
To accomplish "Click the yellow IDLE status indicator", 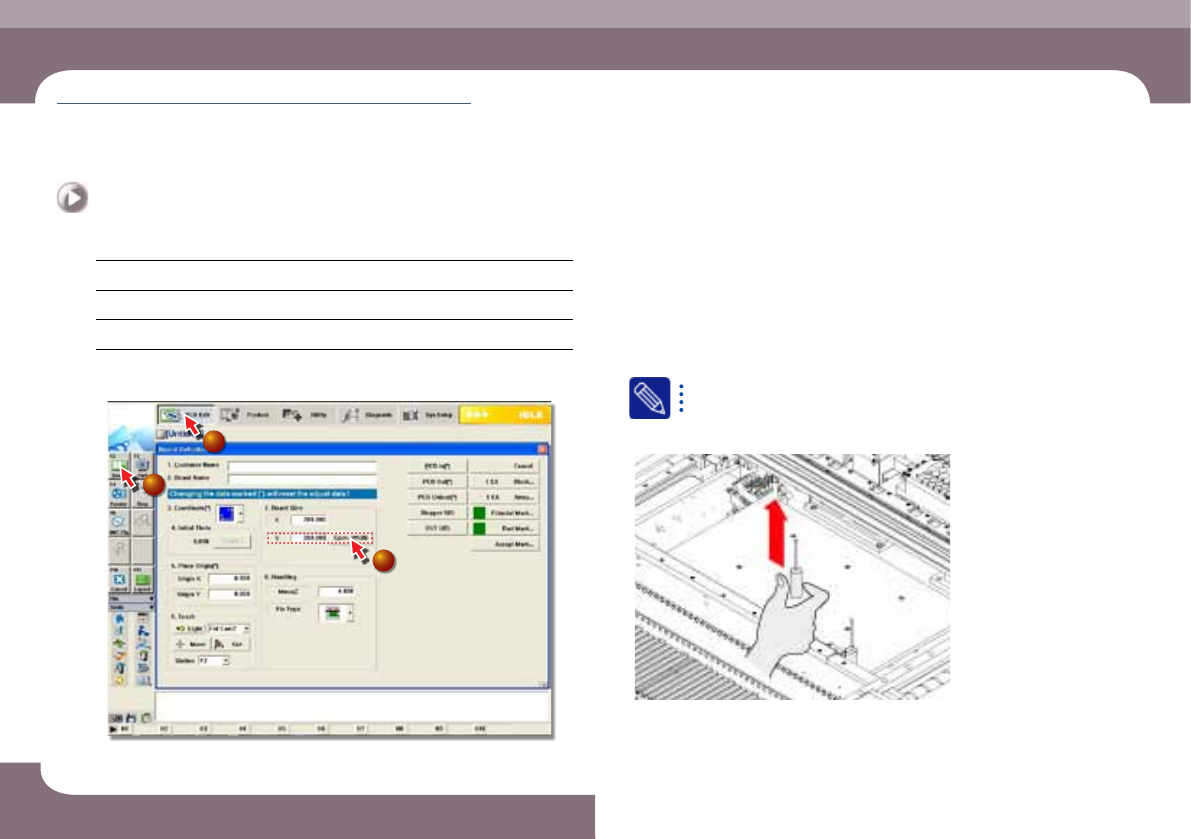I will 504,415.
